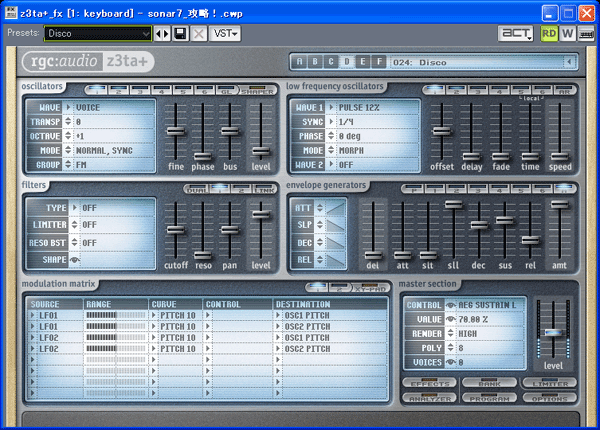Click RENDER stepper showing HIGH

coord(451,334)
